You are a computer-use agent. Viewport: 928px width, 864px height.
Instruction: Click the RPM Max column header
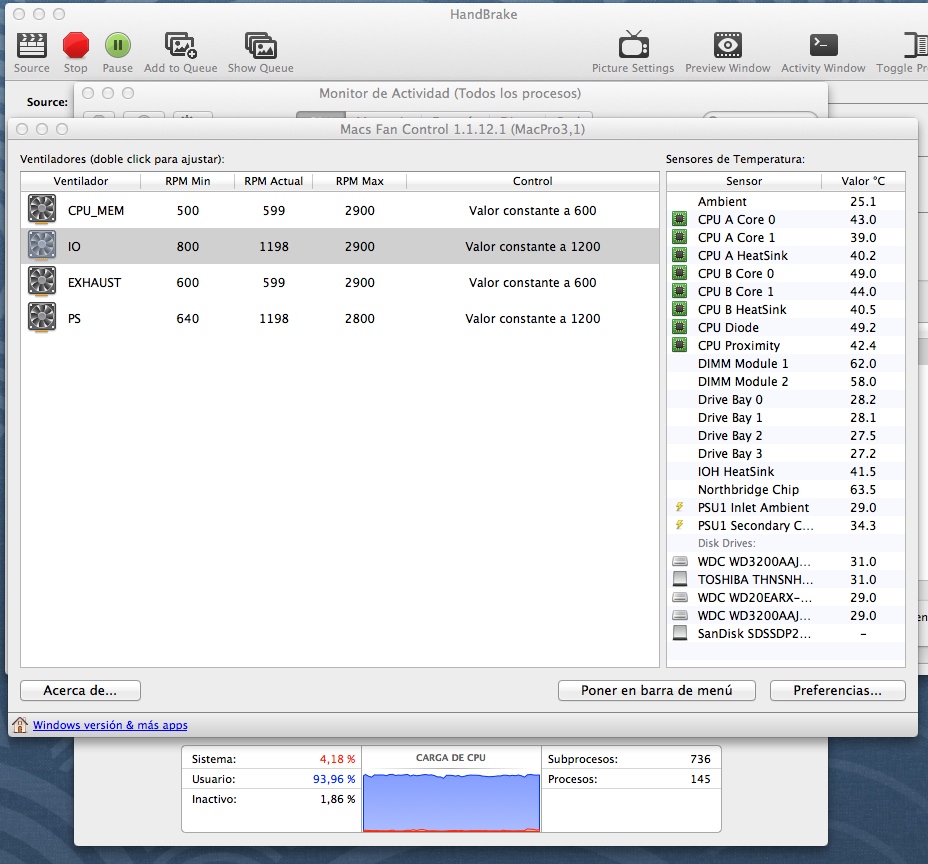point(360,181)
